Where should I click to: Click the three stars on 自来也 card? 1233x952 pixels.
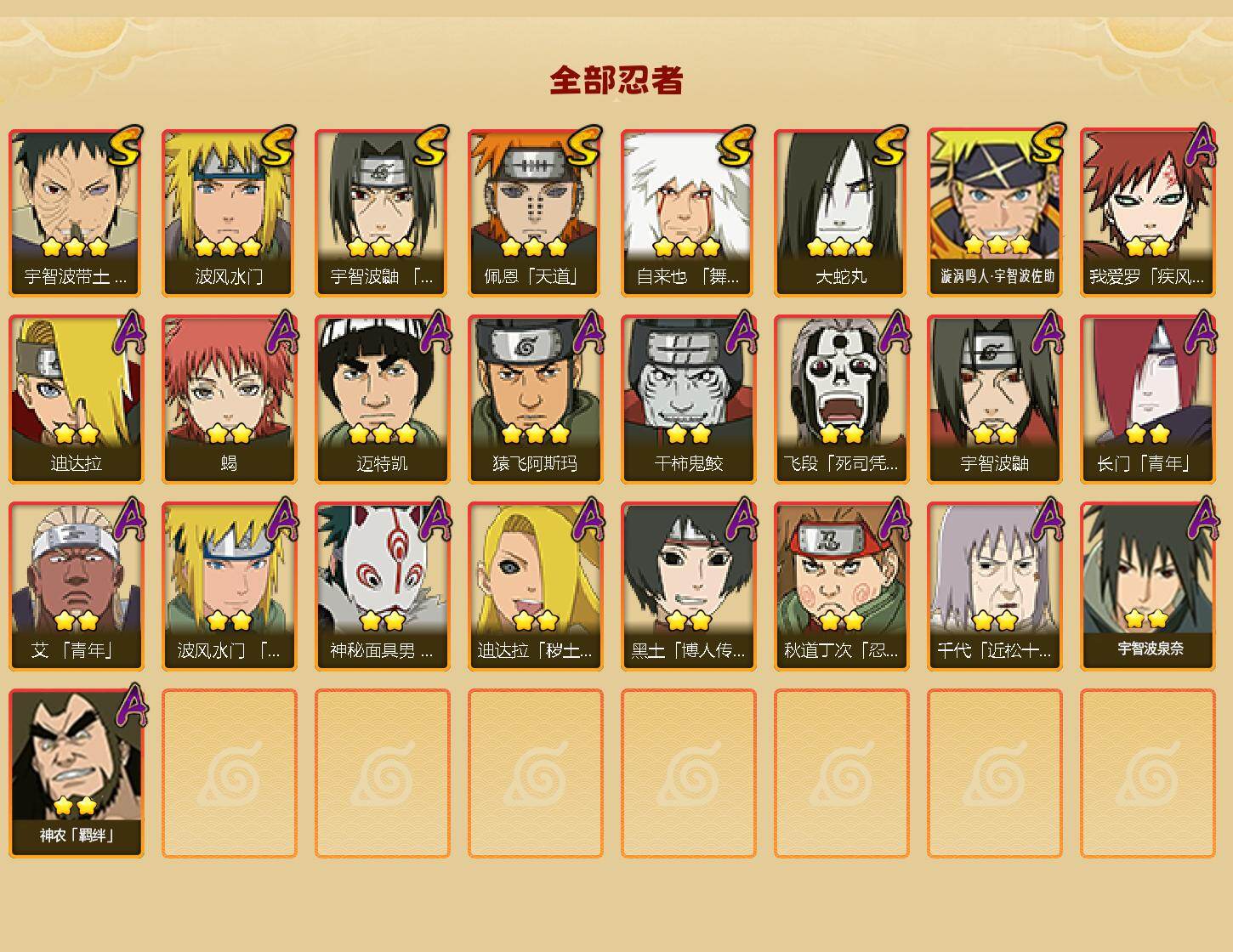pyautogui.click(x=687, y=247)
